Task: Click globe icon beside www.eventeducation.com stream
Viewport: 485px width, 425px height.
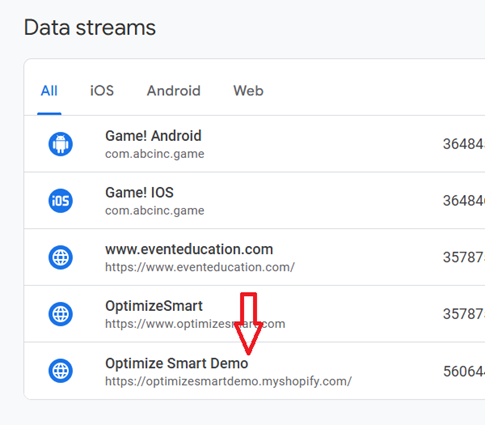Action: click(x=60, y=257)
